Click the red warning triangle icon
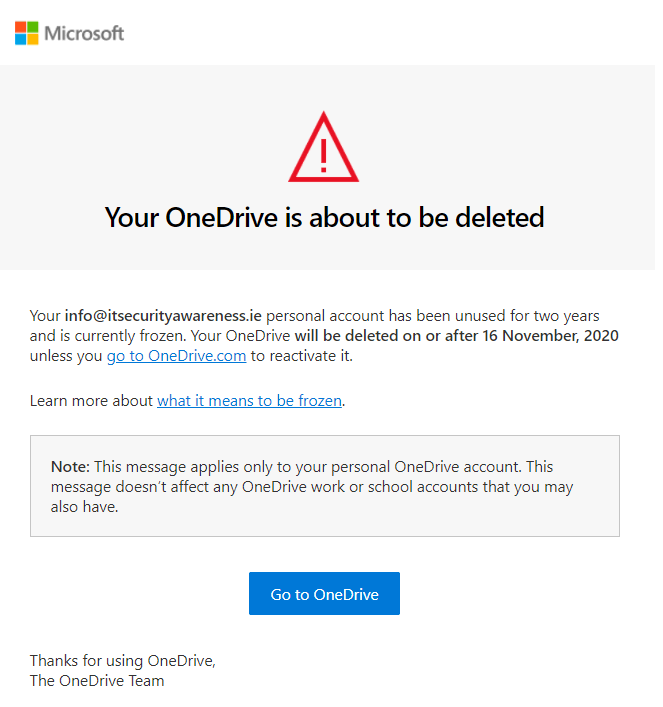Screen dimensions: 663x707 (324, 147)
